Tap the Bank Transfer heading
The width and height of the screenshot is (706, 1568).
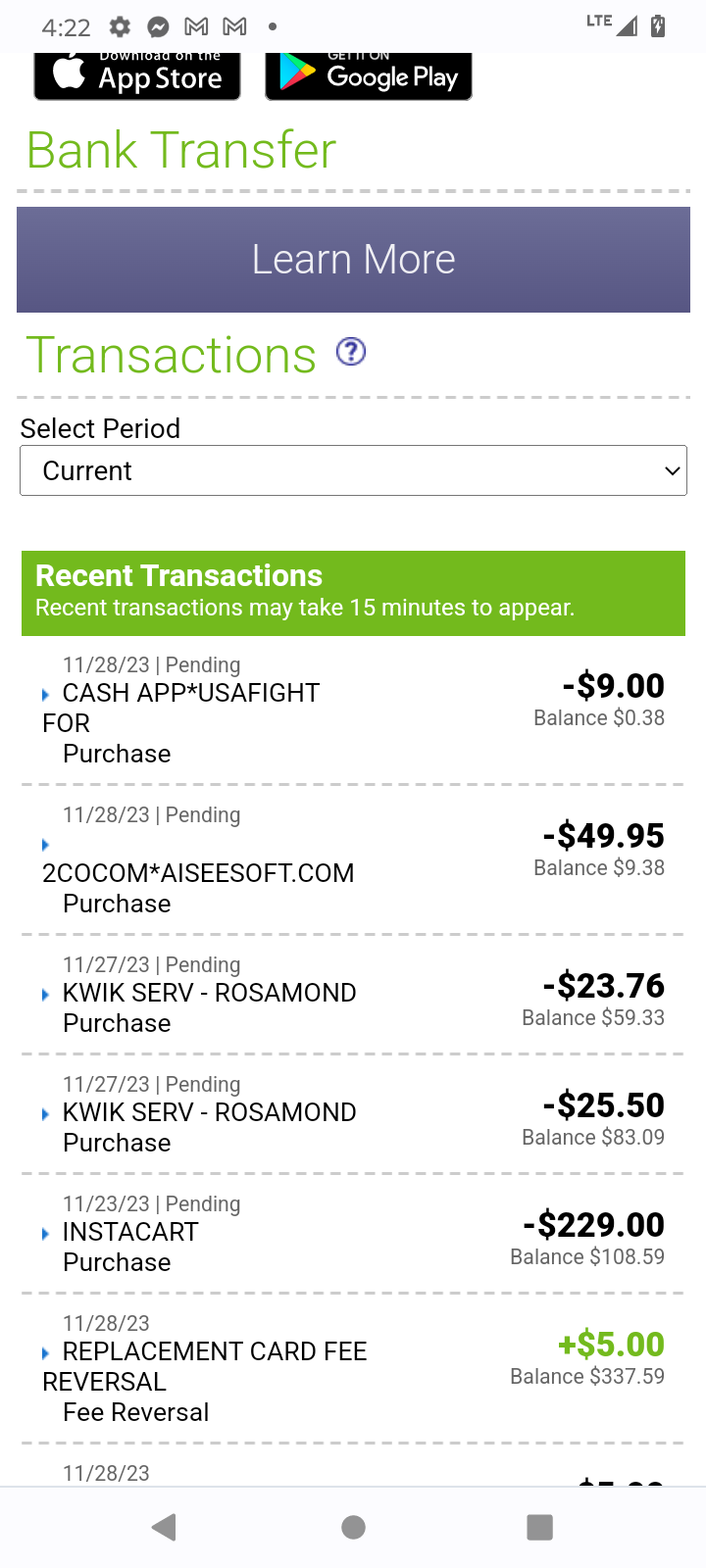click(181, 150)
